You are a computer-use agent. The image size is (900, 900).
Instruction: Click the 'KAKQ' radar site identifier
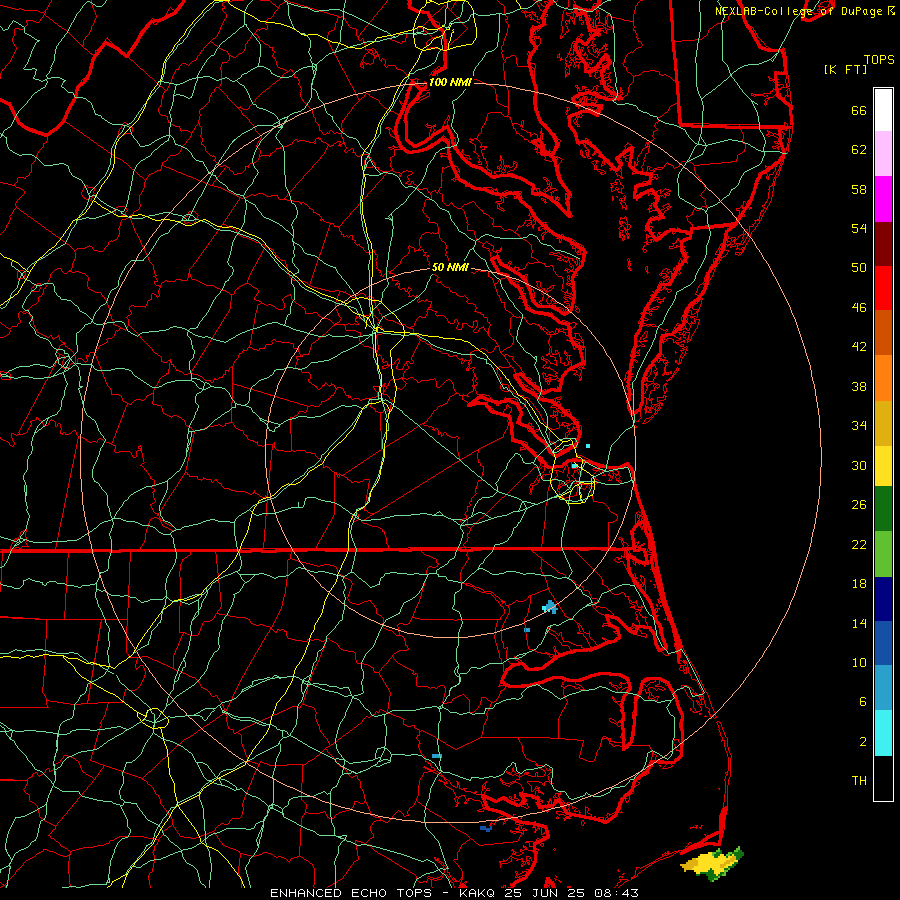pos(479,893)
